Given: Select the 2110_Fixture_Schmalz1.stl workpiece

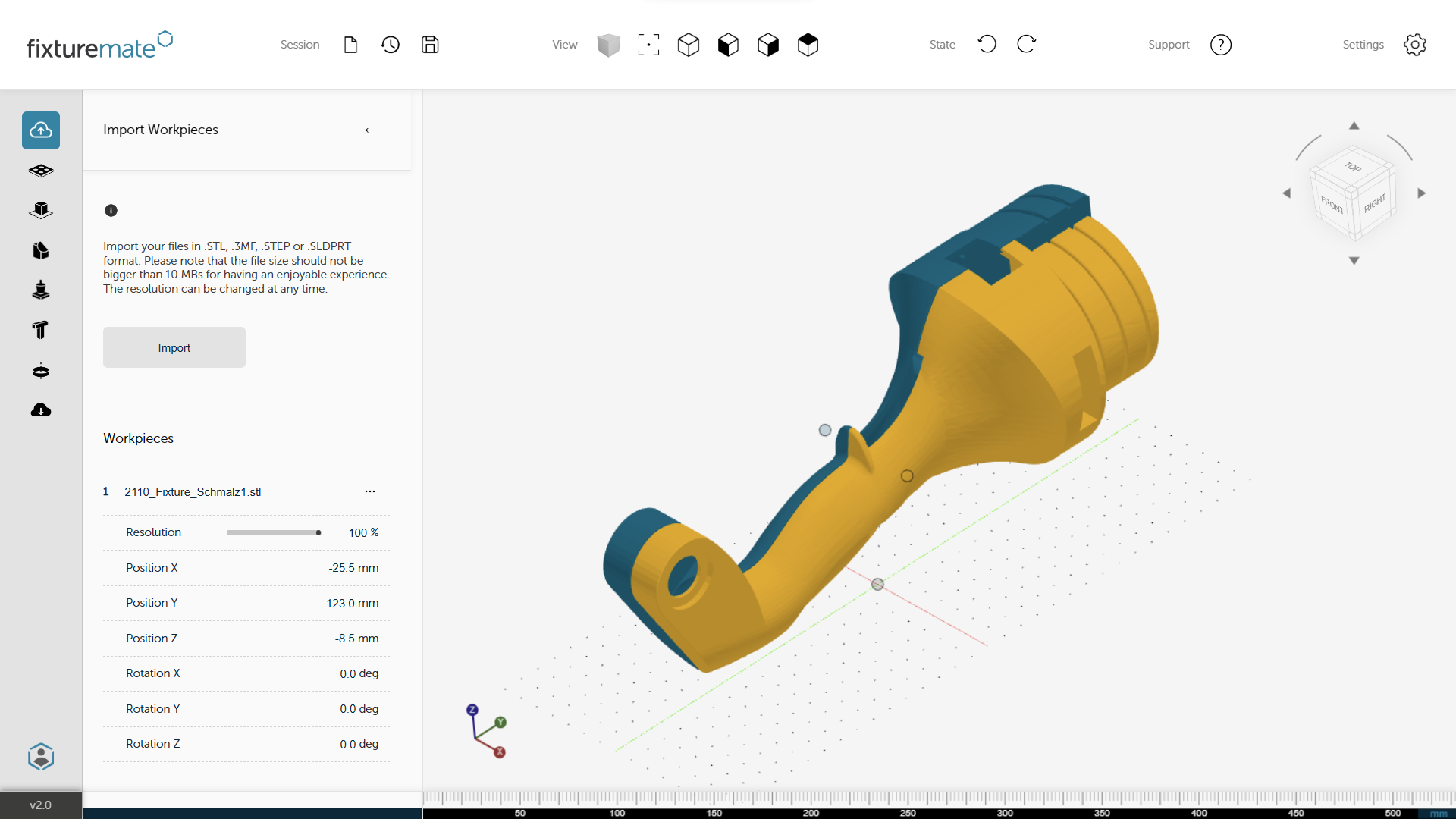Looking at the screenshot, I should [x=193, y=492].
